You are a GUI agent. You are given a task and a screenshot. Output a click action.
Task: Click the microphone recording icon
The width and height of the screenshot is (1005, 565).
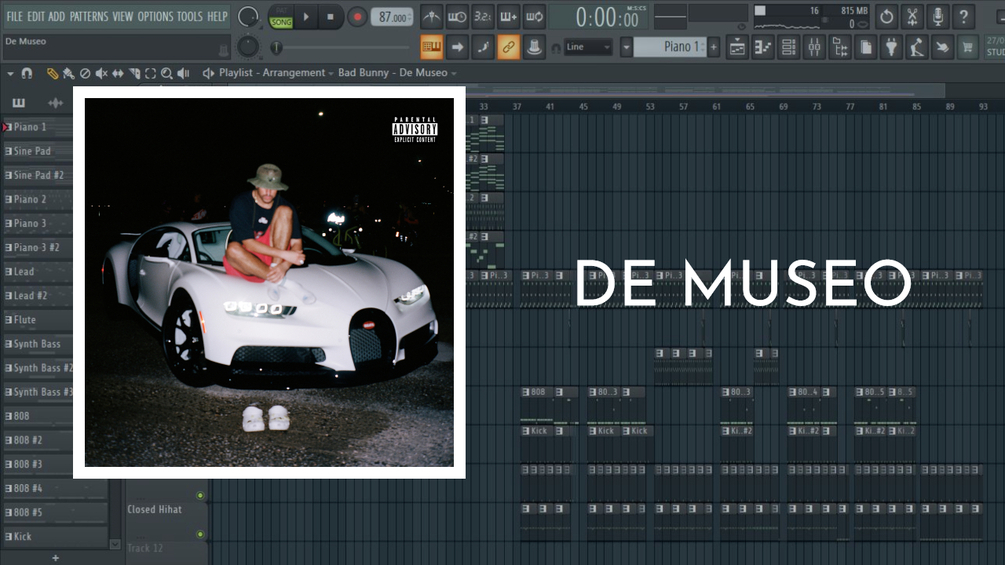(x=938, y=17)
